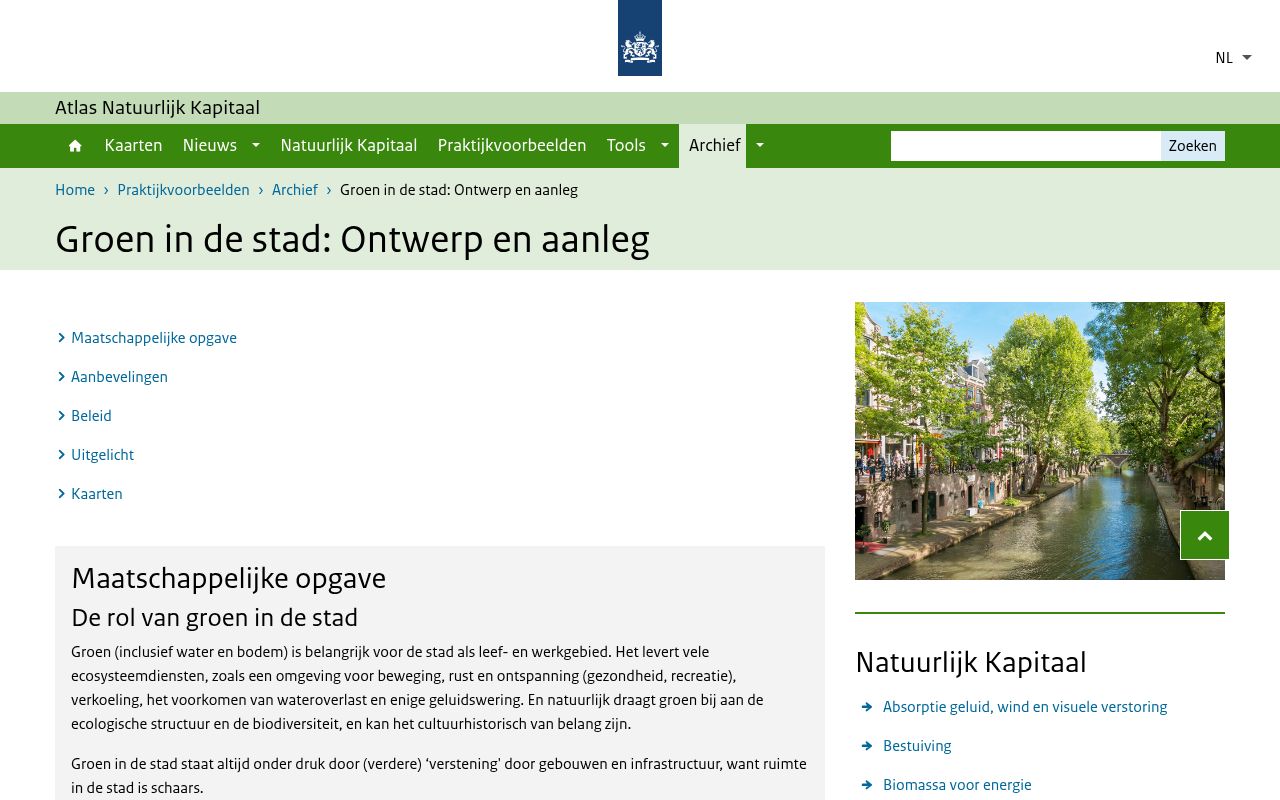Click the chevron before Maatschappelijke opgave
The height and width of the screenshot is (800, 1280).
(61, 338)
